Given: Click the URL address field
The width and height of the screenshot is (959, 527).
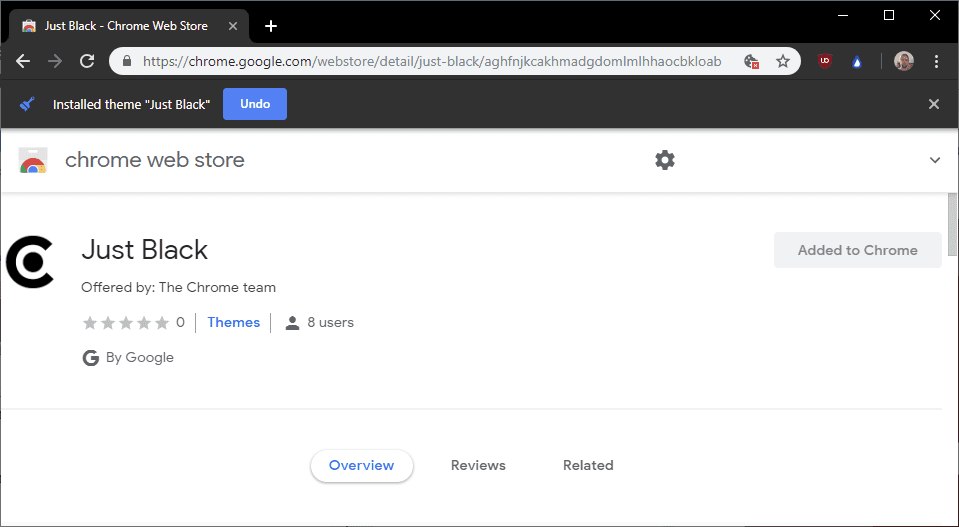Looking at the screenshot, I should click(x=430, y=61).
